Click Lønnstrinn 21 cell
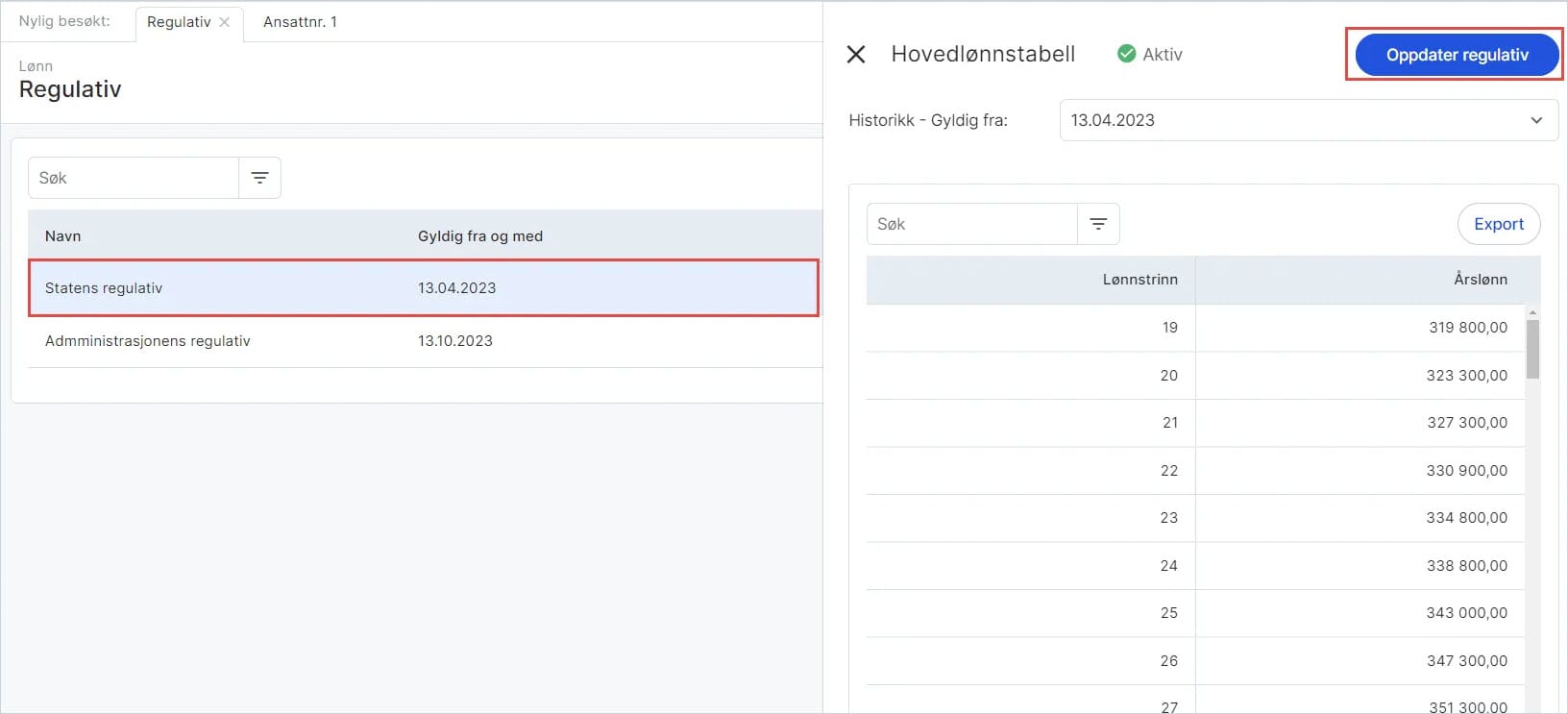Screen dimensions: 1568x714 click(x=1031, y=423)
